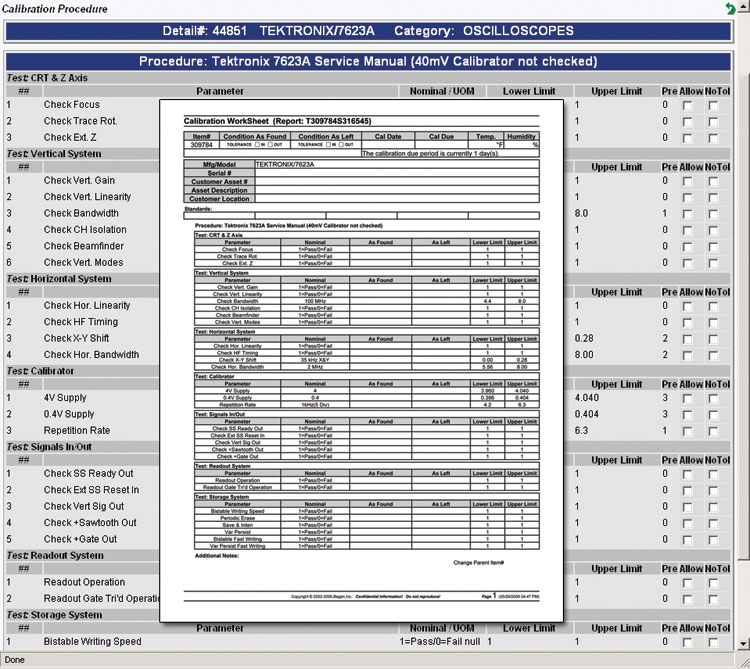Screen dimensions: 750x669
Task: Click the 0.404 upper limit value
Action: point(587,414)
